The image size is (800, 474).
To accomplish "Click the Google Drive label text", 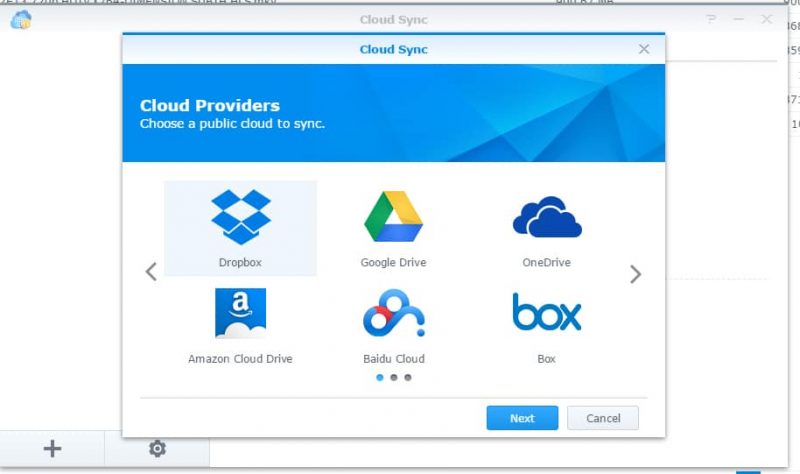I will click(x=393, y=262).
